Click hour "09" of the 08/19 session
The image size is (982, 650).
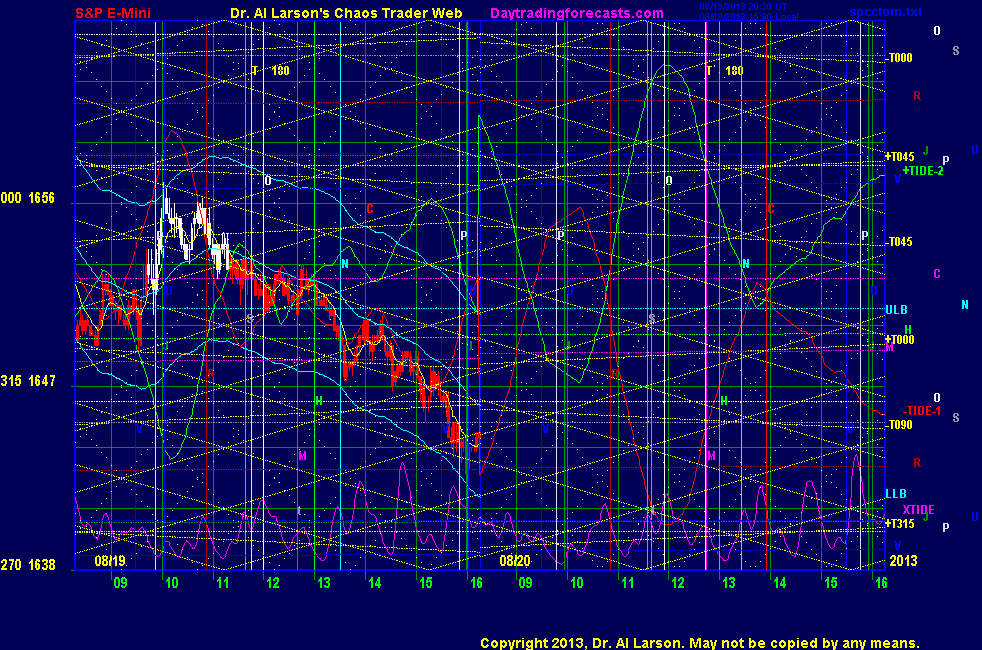(120, 583)
